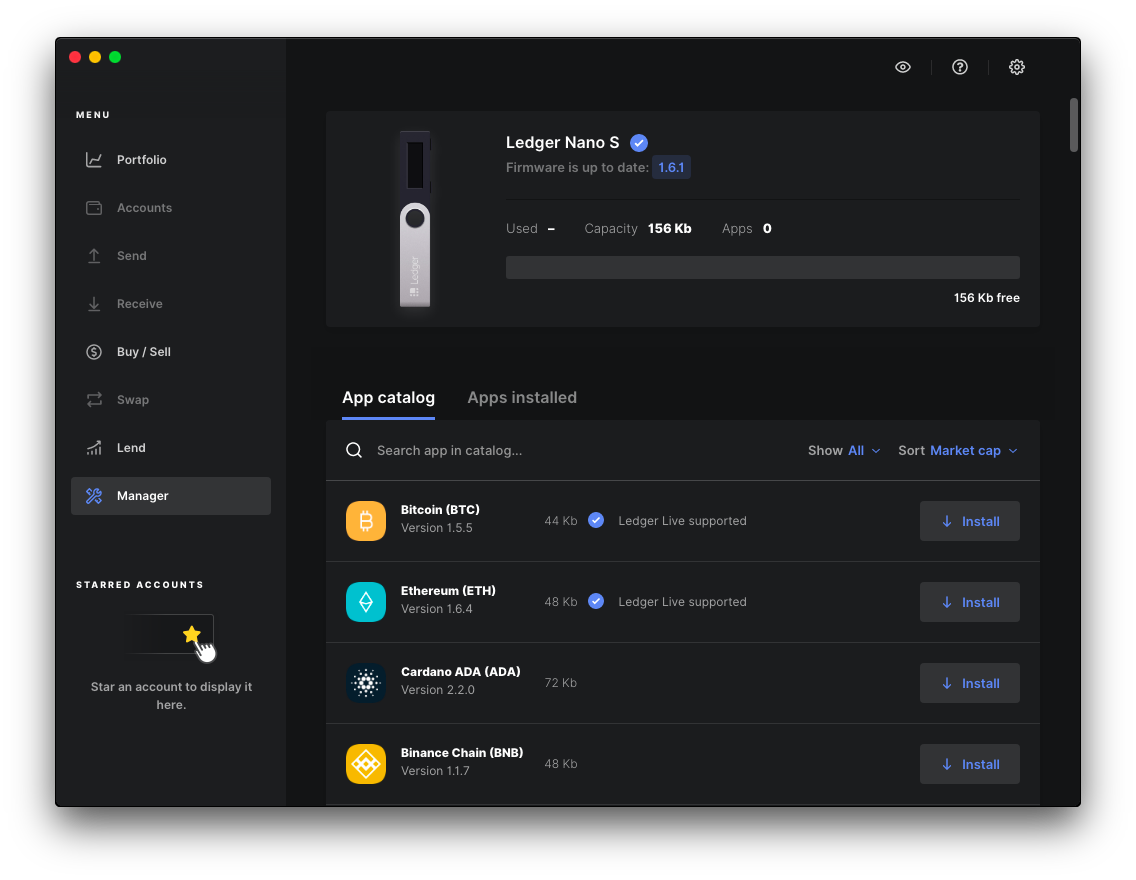
Task: Click the Capacity 156 Kb value
Action: [x=669, y=228]
